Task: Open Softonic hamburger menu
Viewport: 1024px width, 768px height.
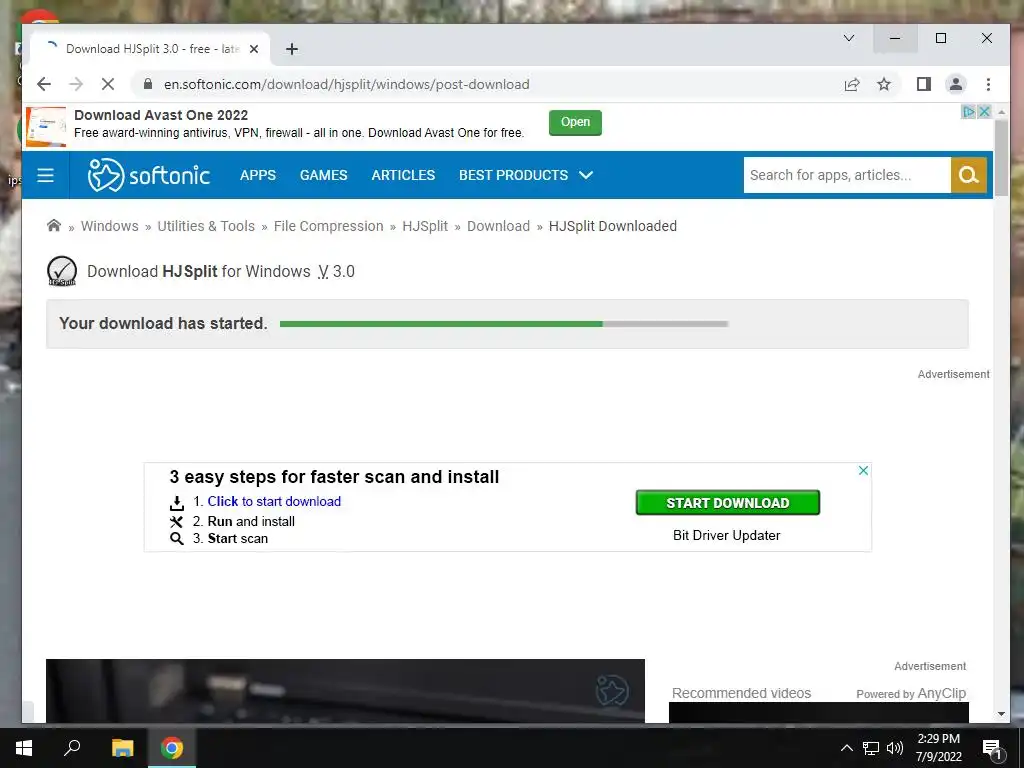Action: 45,175
